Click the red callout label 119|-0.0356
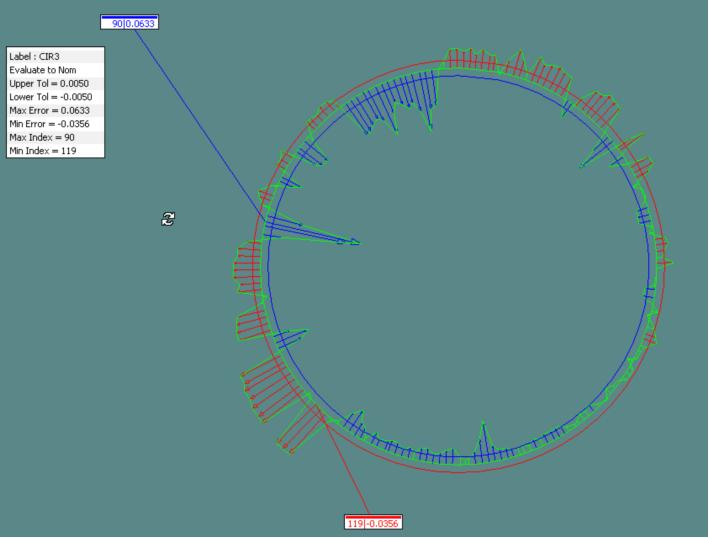This screenshot has height=538, width=709. (373, 522)
